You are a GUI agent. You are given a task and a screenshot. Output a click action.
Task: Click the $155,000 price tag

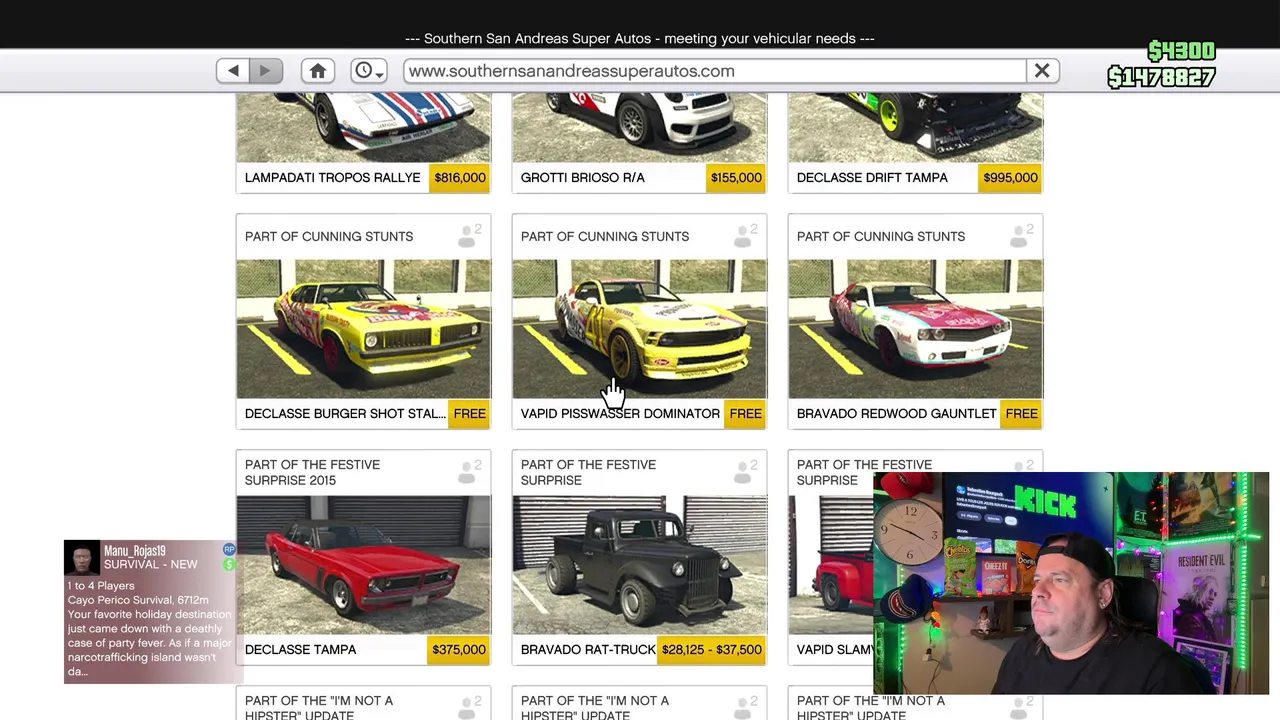point(736,178)
